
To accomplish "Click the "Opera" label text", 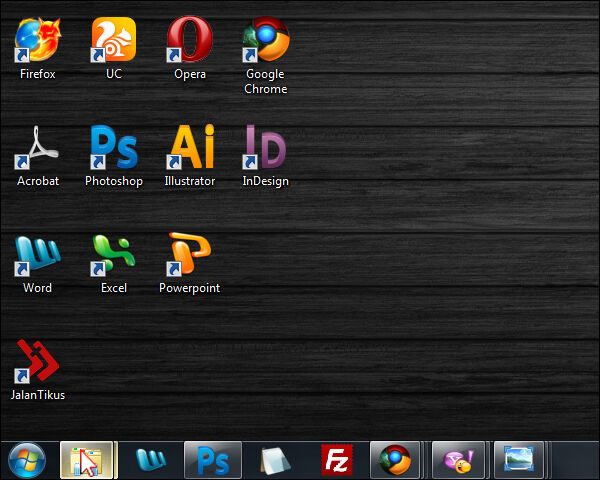I will click(190, 73).
